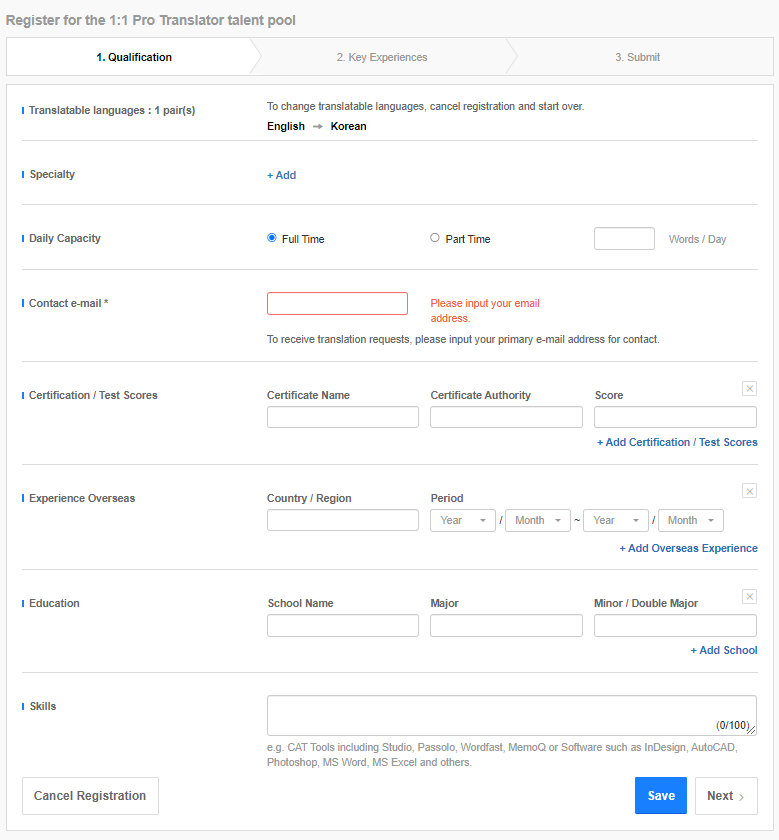Open the period end Month dropdown

(x=691, y=520)
